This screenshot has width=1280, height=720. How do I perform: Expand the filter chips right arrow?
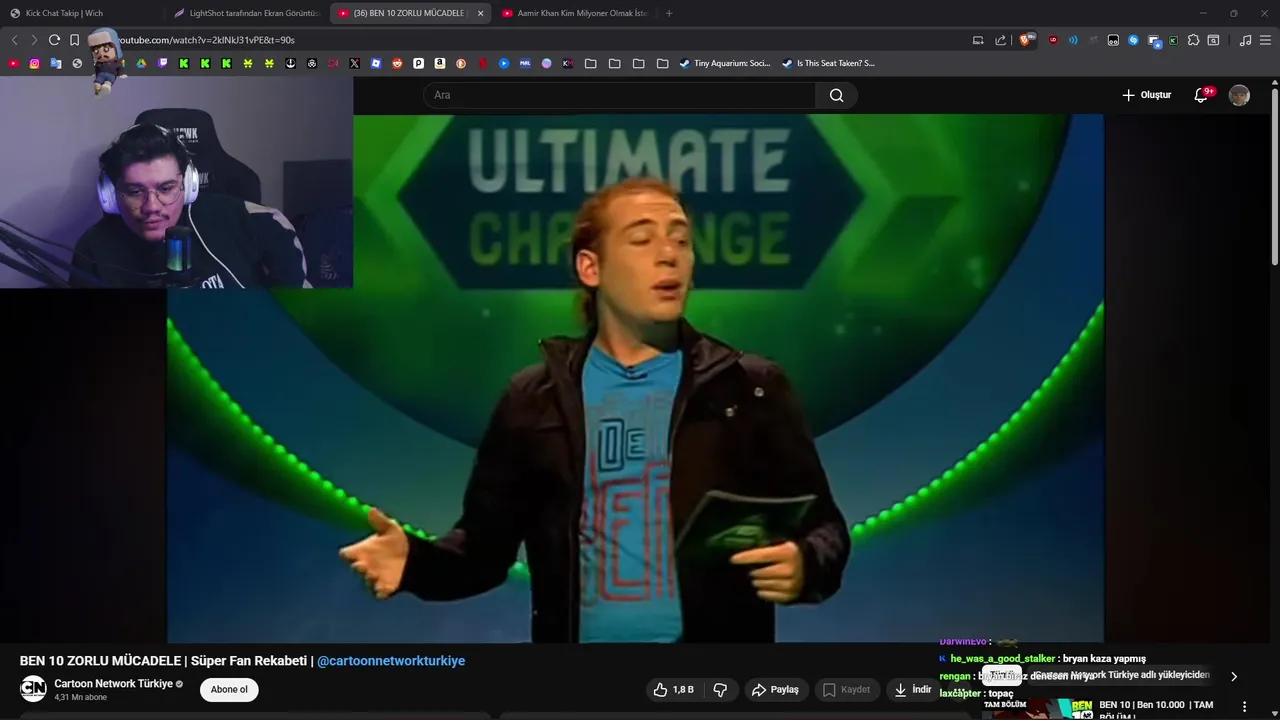(1233, 676)
